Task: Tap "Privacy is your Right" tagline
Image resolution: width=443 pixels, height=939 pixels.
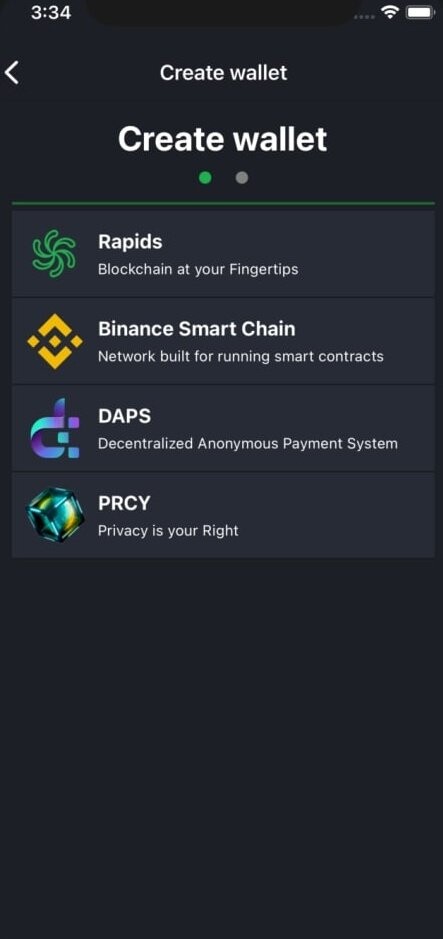Action: click(x=168, y=531)
